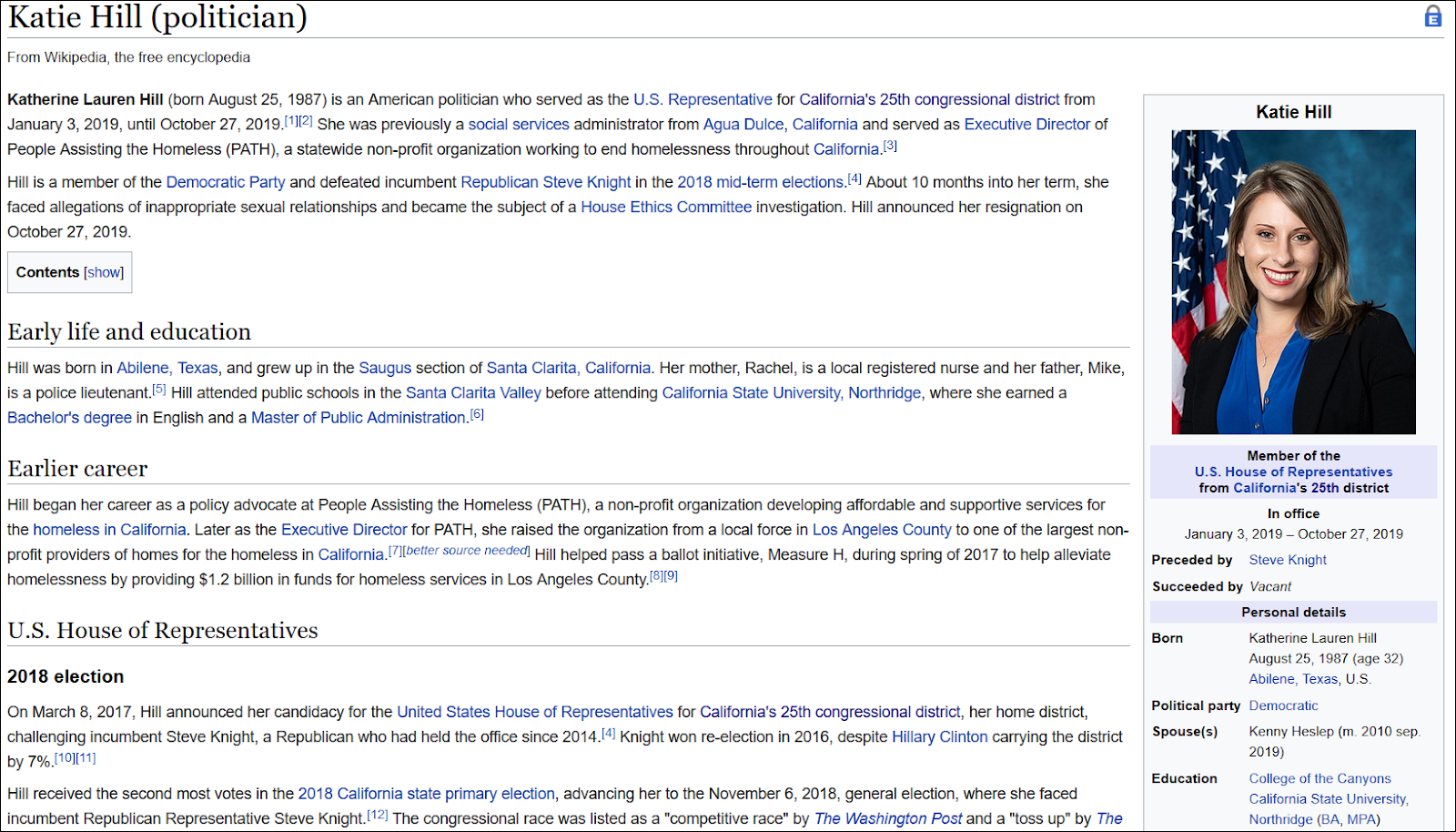
Task: Open Hillary Clinton link
Action: click(x=940, y=736)
